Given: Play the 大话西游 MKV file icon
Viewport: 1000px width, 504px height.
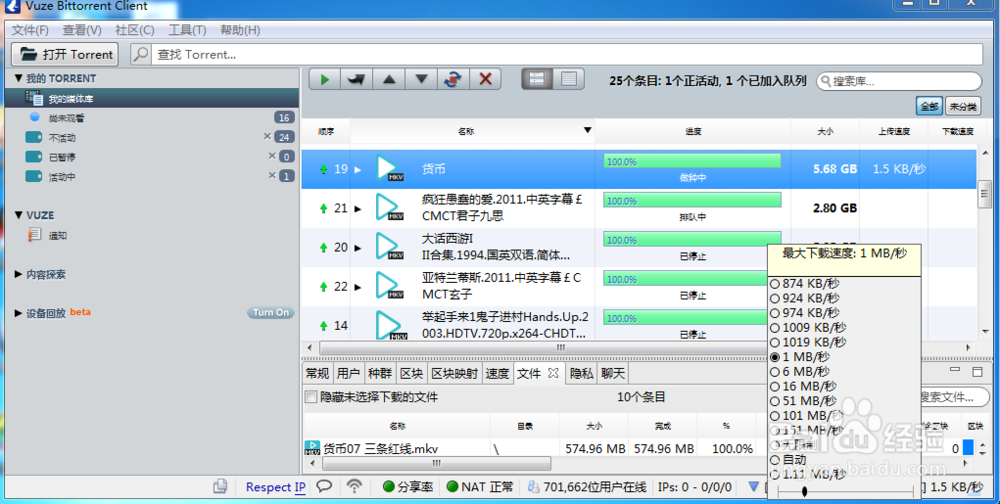Looking at the screenshot, I should 388,246.
